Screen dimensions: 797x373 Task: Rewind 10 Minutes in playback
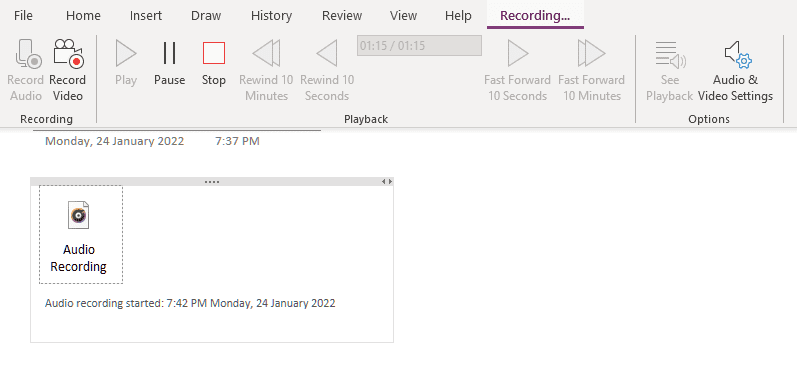[x=266, y=53]
